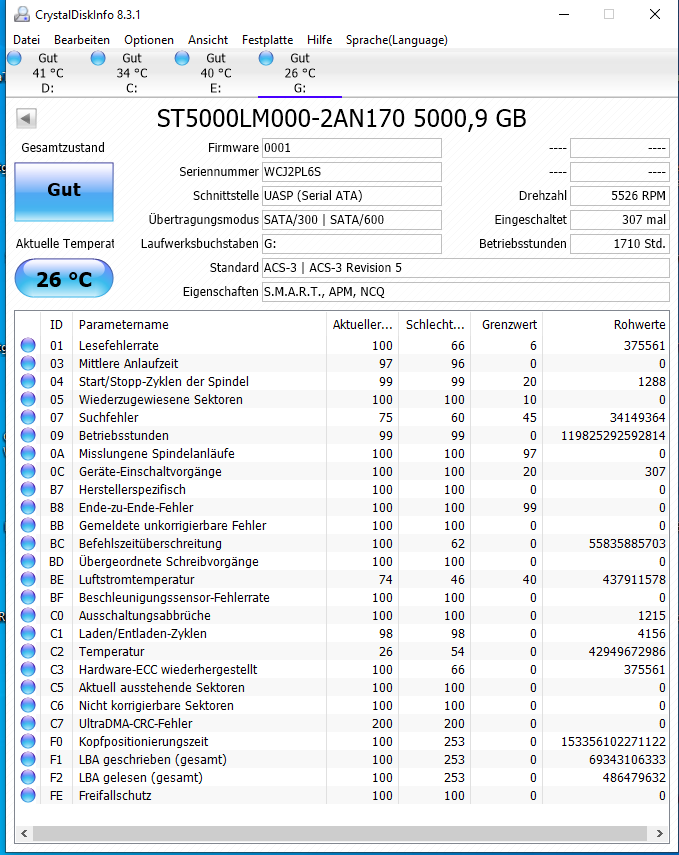Click status orb for Beschleunigungssensor-Fehlerrate
Image resolution: width=679 pixels, height=855 pixels.
click(x=28, y=597)
